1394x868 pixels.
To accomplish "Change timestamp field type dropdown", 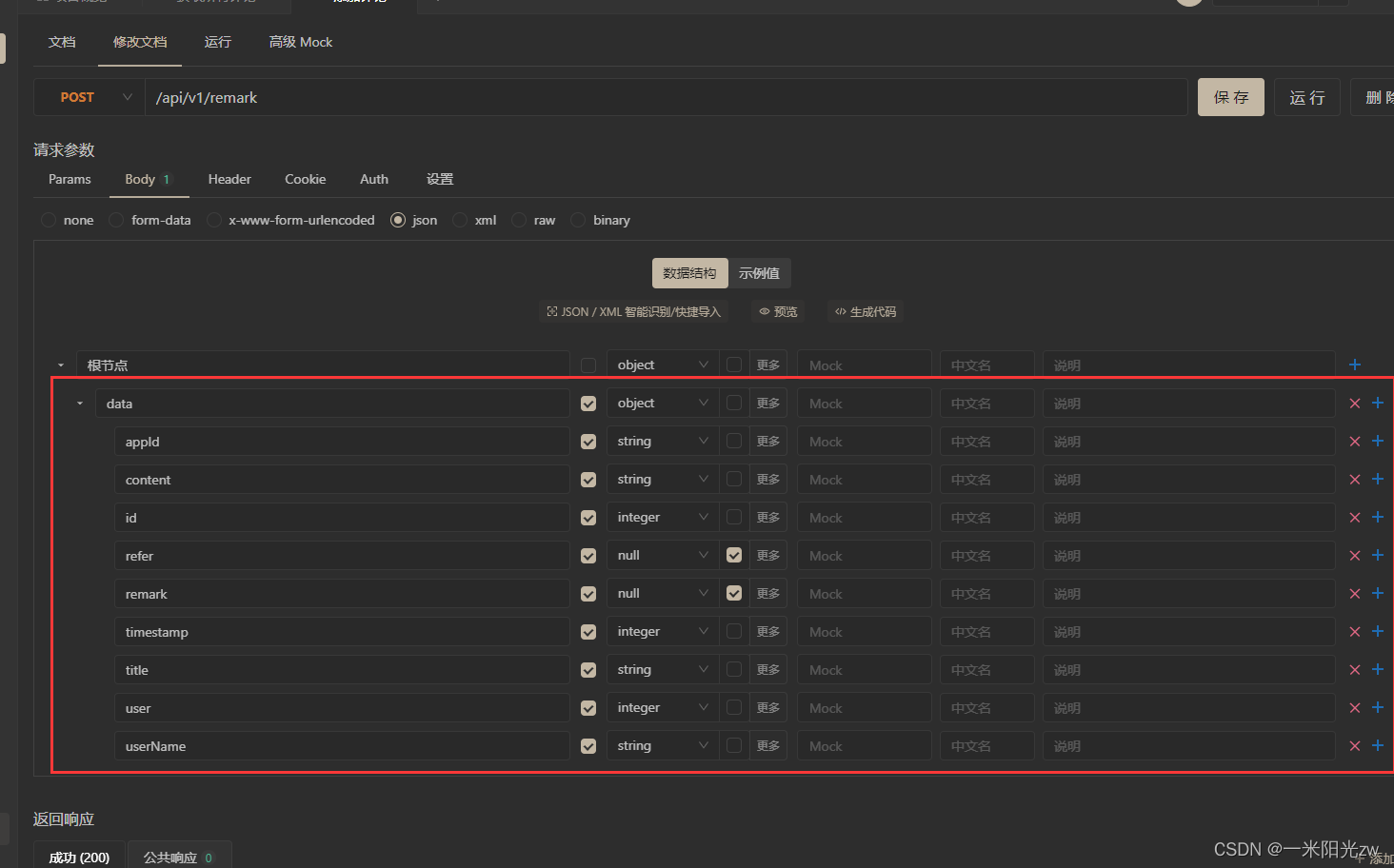I will point(663,632).
